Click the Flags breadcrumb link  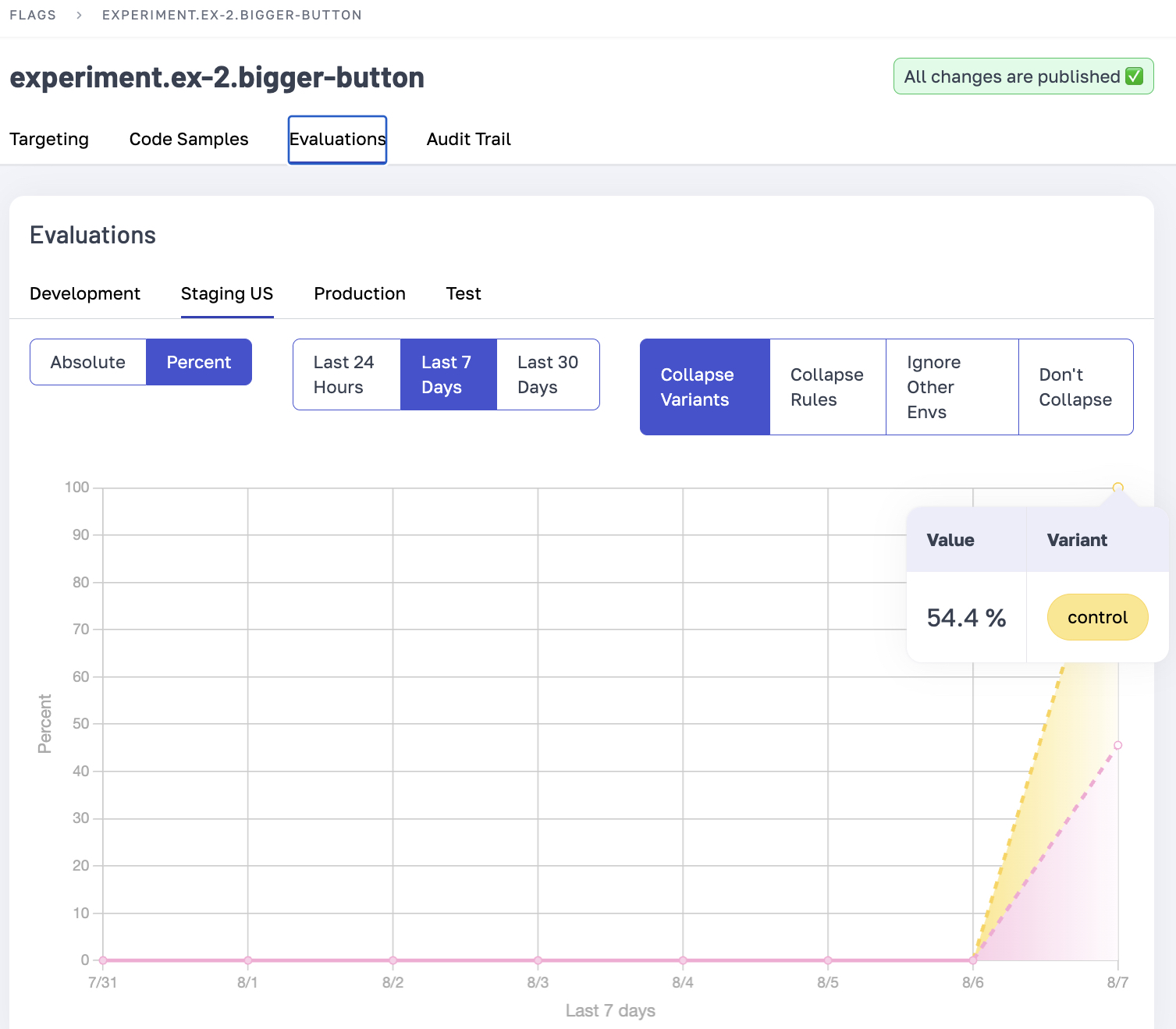33,15
